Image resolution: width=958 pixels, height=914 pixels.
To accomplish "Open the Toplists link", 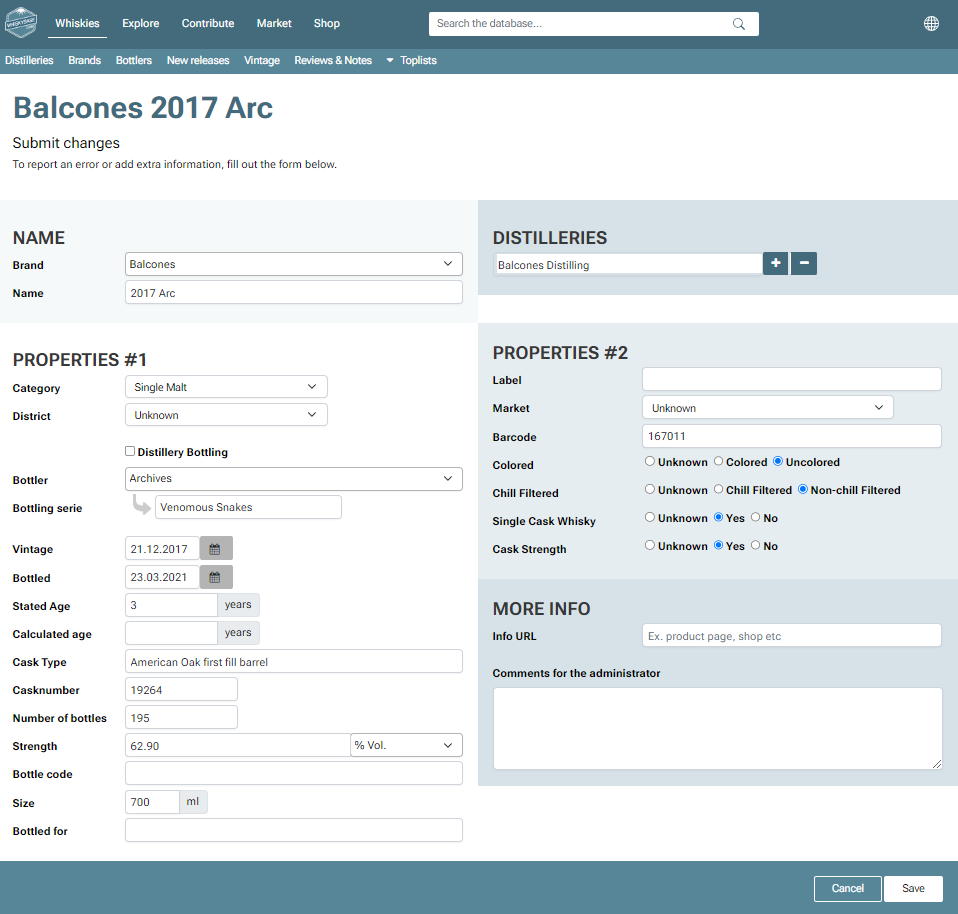I will [419, 60].
